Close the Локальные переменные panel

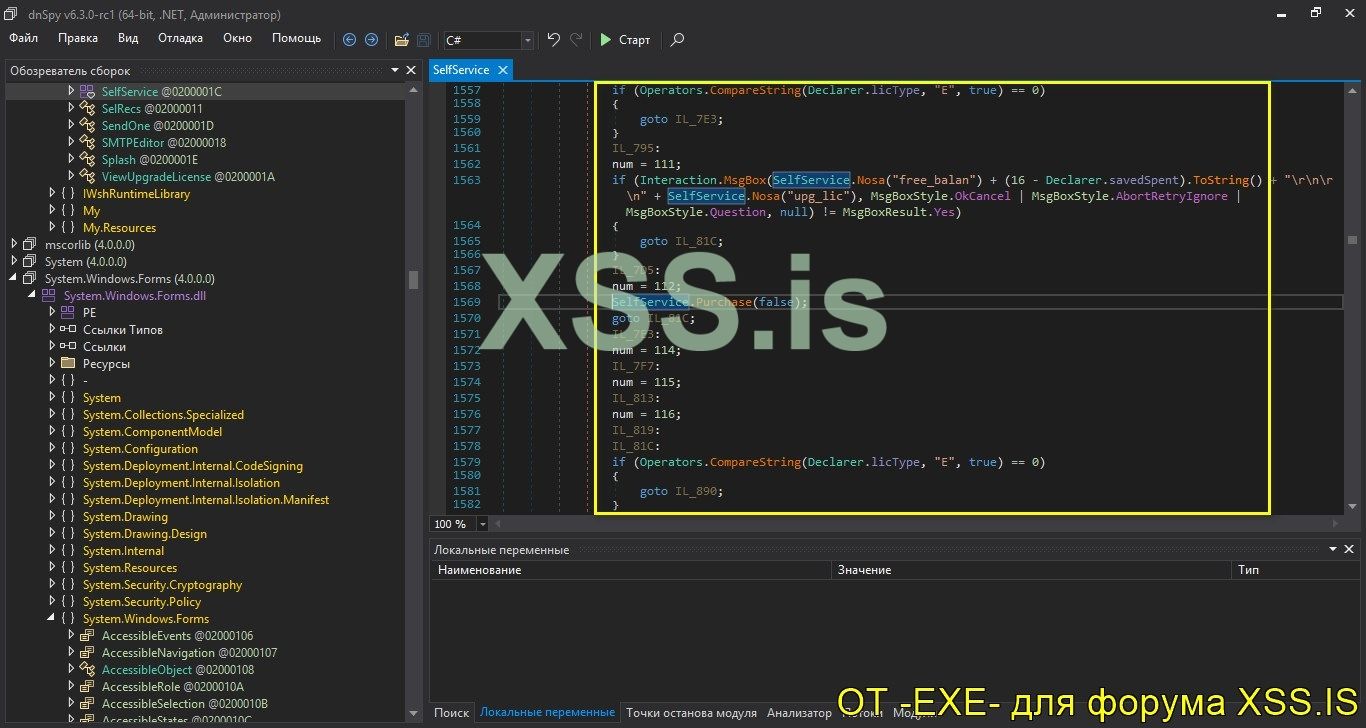coord(1349,549)
